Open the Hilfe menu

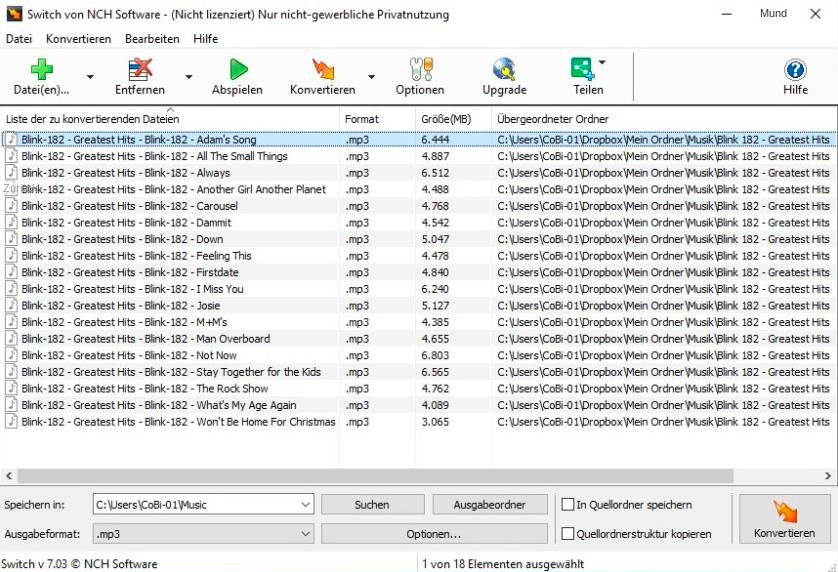point(206,38)
